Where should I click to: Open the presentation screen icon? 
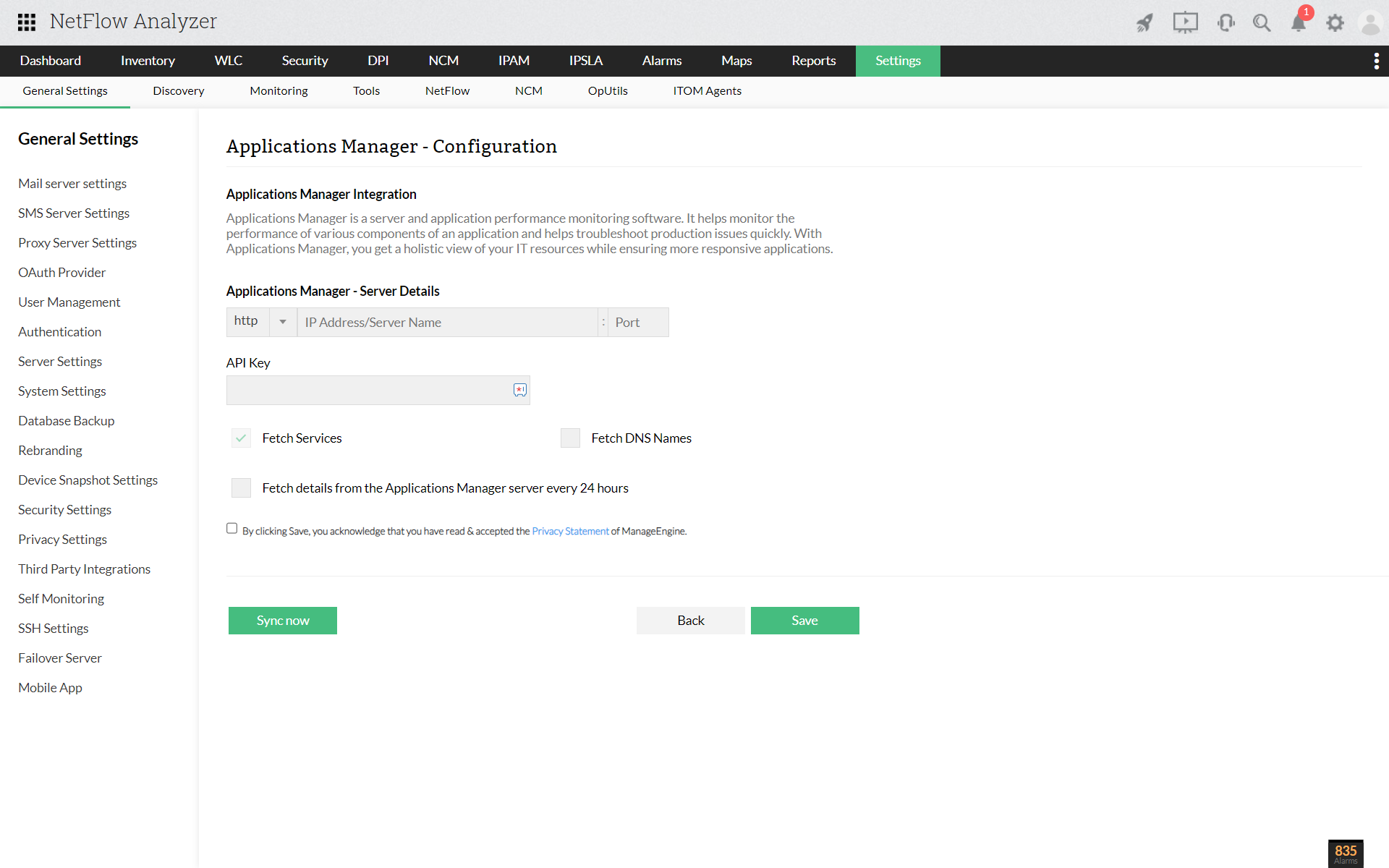tap(1185, 23)
